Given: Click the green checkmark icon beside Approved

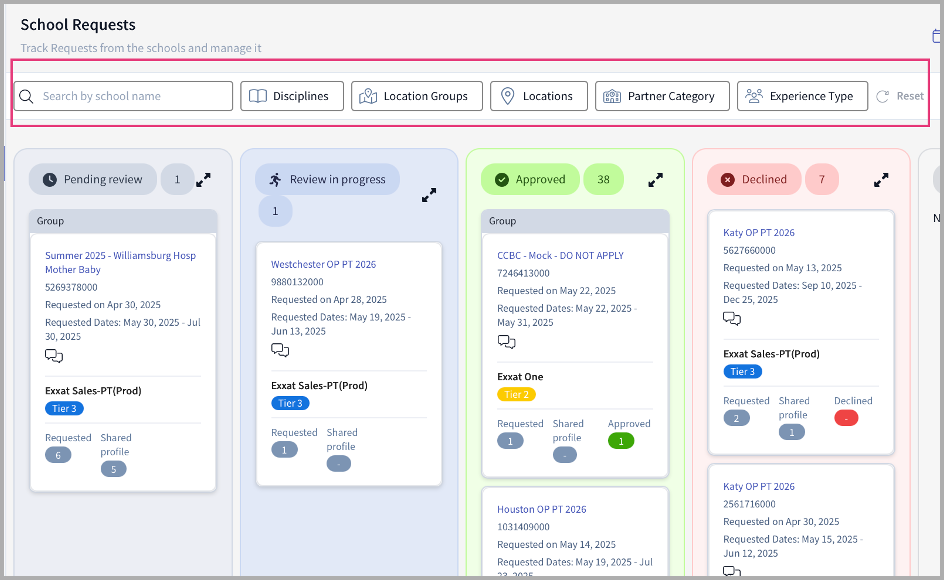Looking at the screenshot, I should point(502,179).
